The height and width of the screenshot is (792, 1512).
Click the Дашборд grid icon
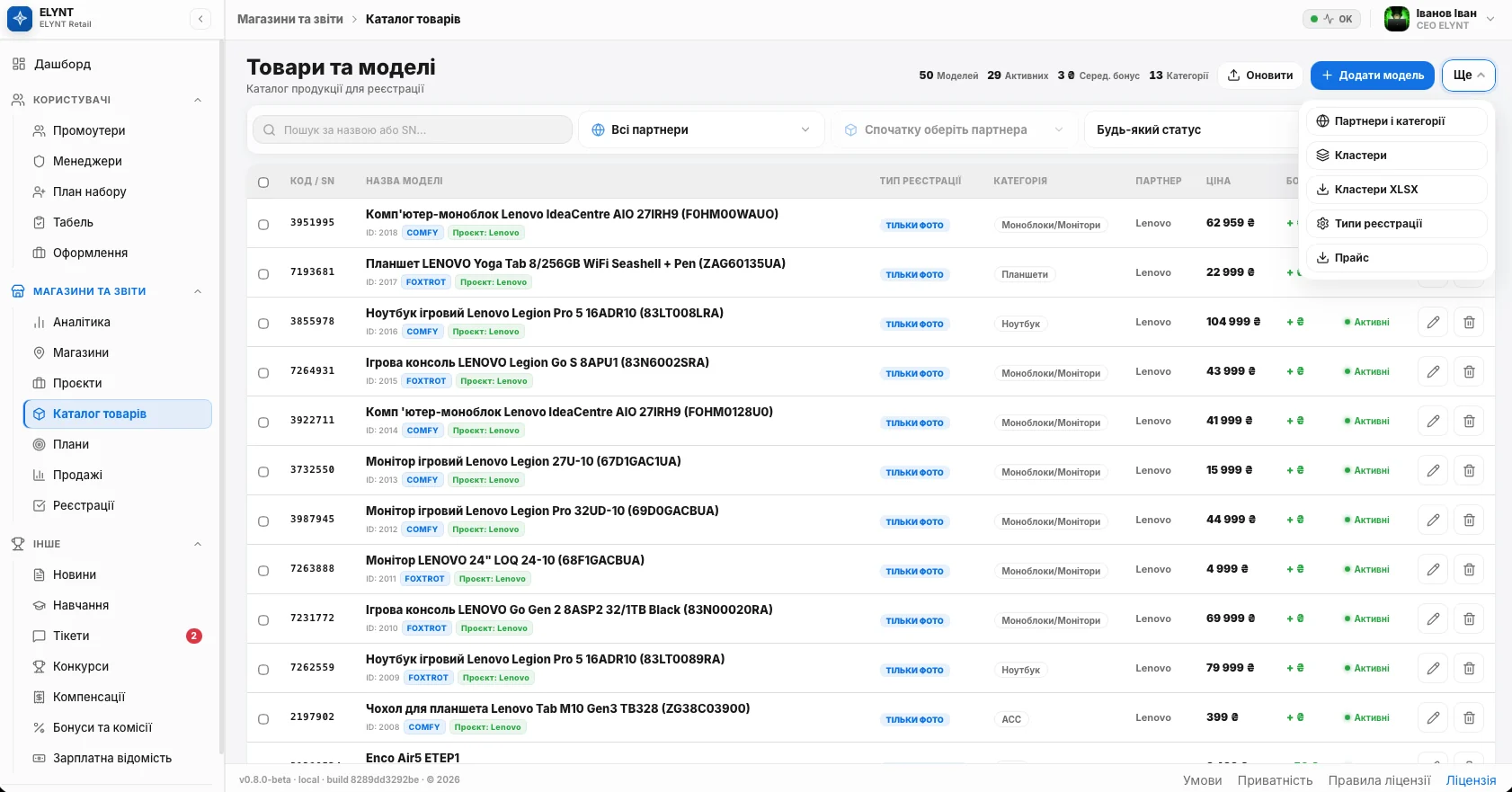point(19,64)
